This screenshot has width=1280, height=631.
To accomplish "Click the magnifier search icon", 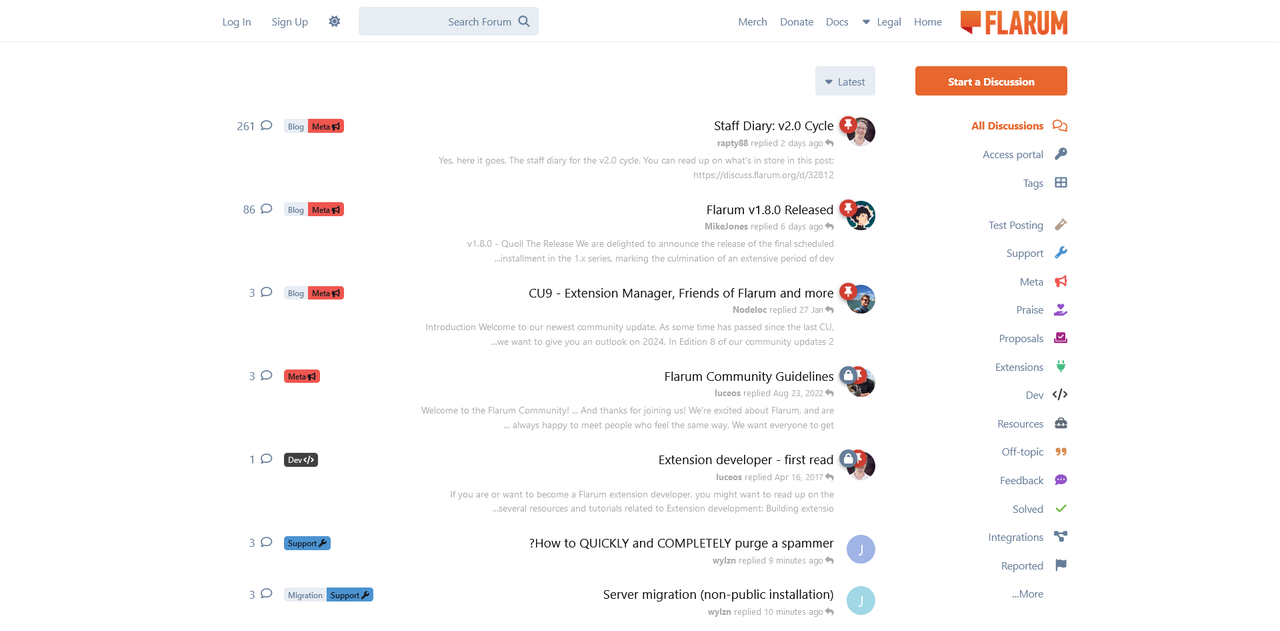I will coord(524,21).
